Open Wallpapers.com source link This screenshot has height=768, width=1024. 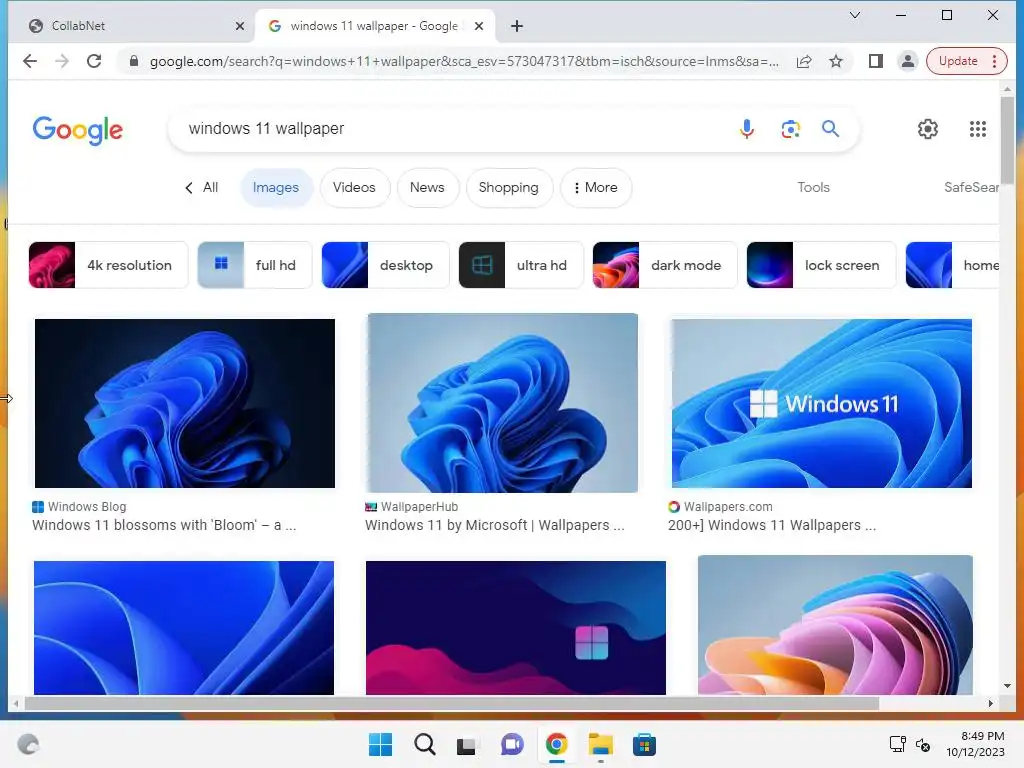720,507
